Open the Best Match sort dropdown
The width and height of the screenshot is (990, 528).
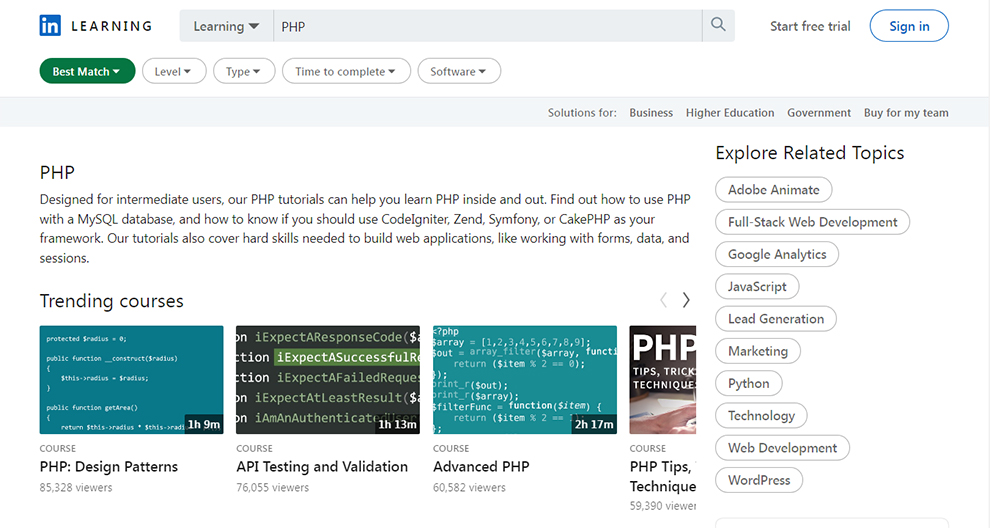(87, 71)
